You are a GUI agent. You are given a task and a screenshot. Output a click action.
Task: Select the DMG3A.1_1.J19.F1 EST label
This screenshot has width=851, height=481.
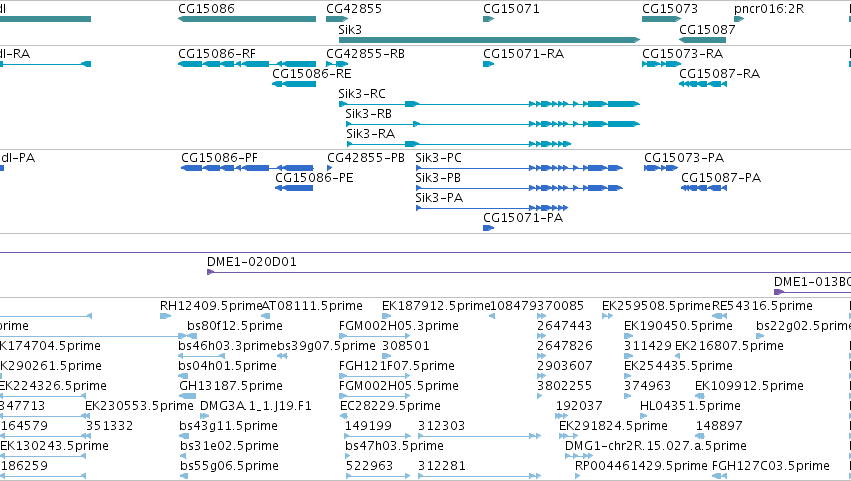256,407
